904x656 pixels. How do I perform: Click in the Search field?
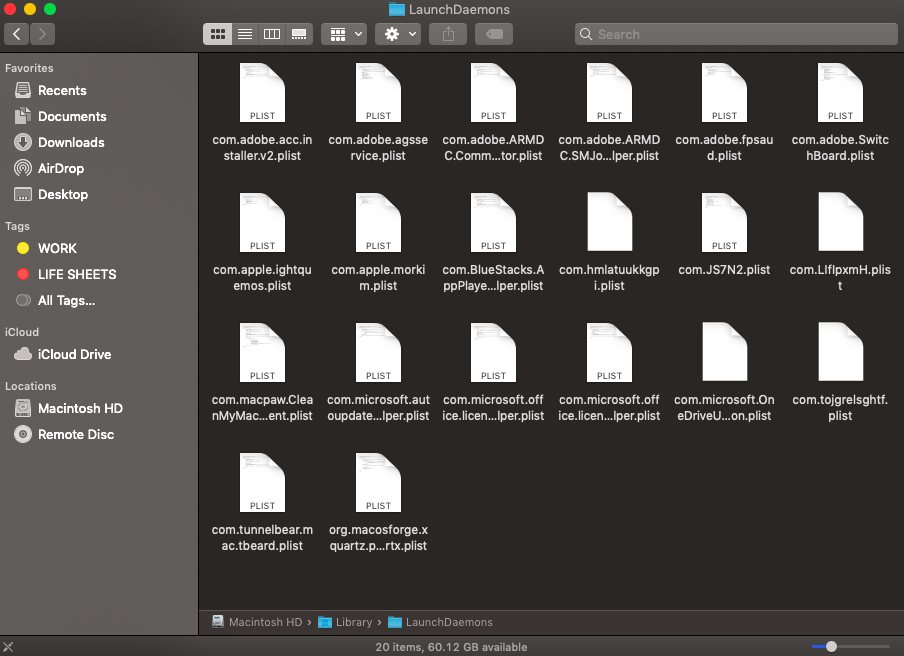point(735,34)
